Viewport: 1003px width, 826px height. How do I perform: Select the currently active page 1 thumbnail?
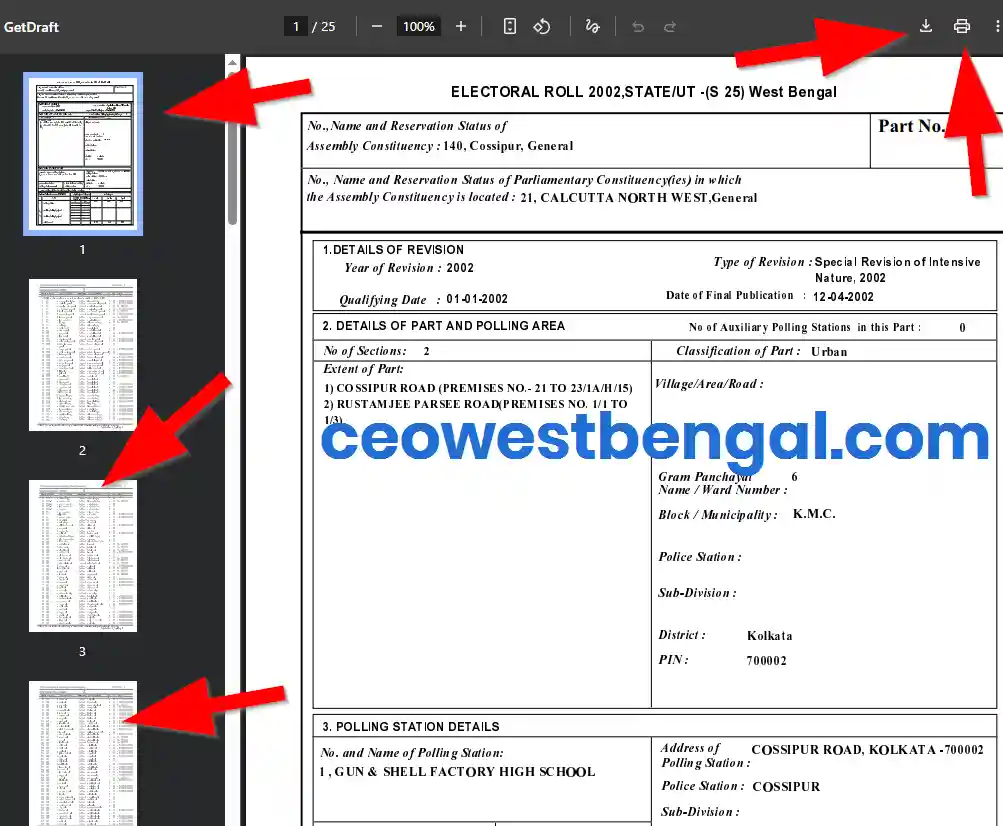tap(82, 153)
